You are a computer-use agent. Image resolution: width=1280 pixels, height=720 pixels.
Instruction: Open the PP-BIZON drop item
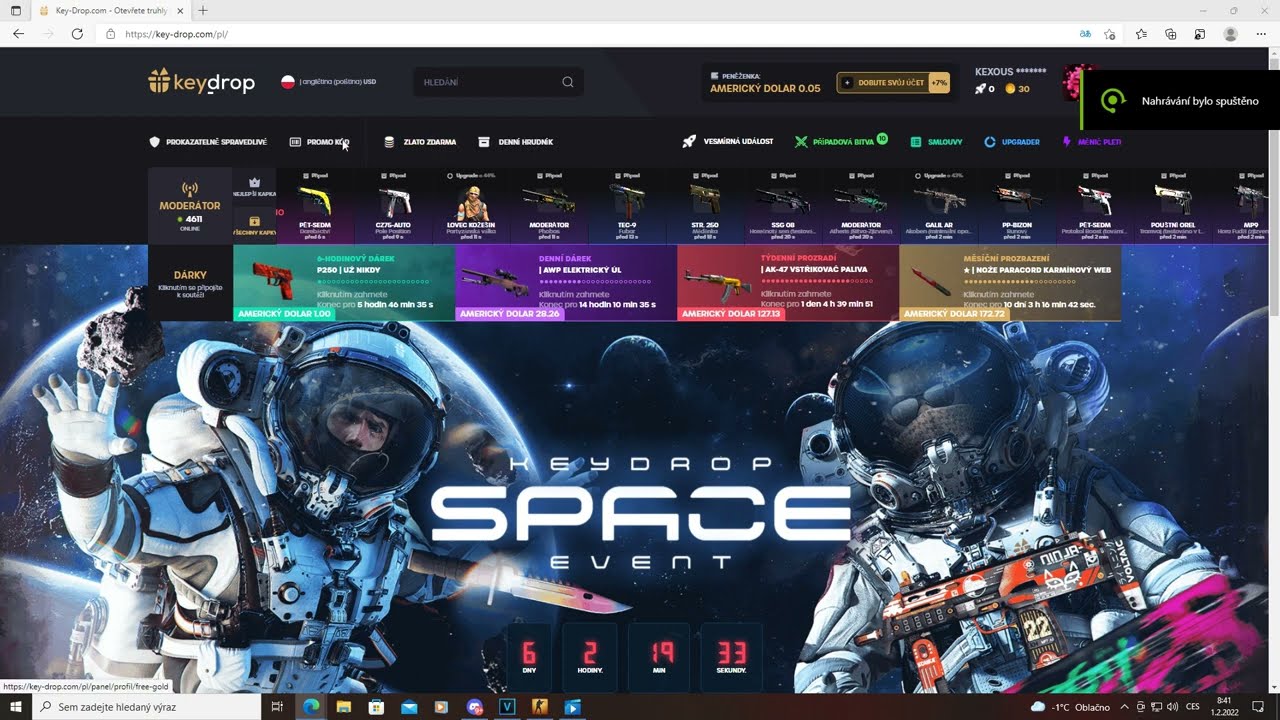pyautogui.click(x=1017, y=205)
